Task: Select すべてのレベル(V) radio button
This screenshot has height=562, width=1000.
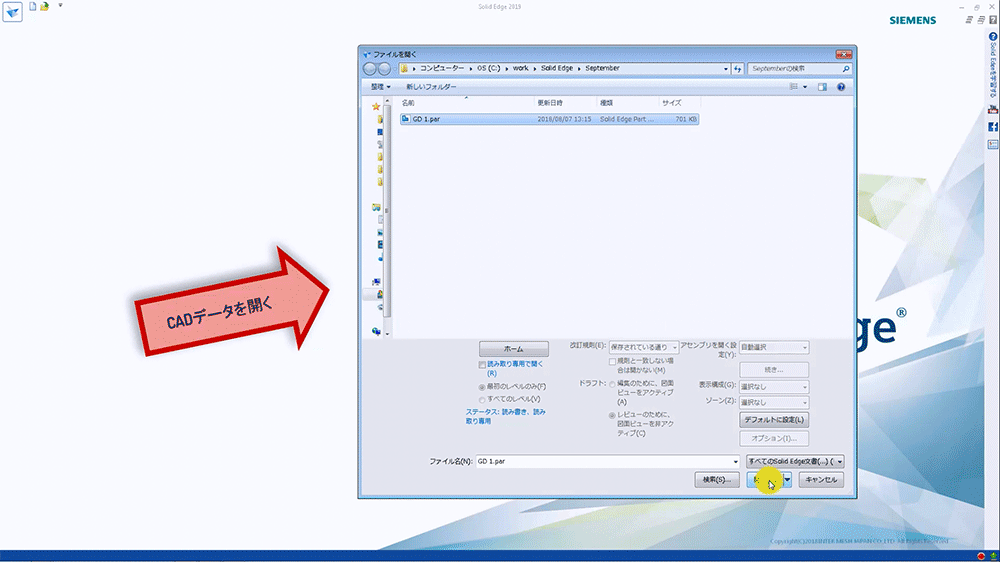Action: click(482, 400)
